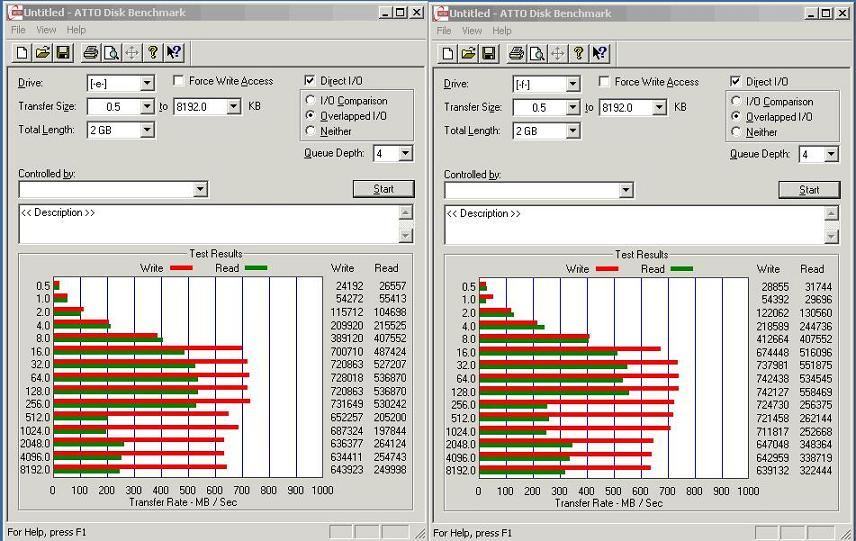Screen dimensions: 856x541
Task: Click red Write legend swatch, right window
Action: [x=607, y=269]
